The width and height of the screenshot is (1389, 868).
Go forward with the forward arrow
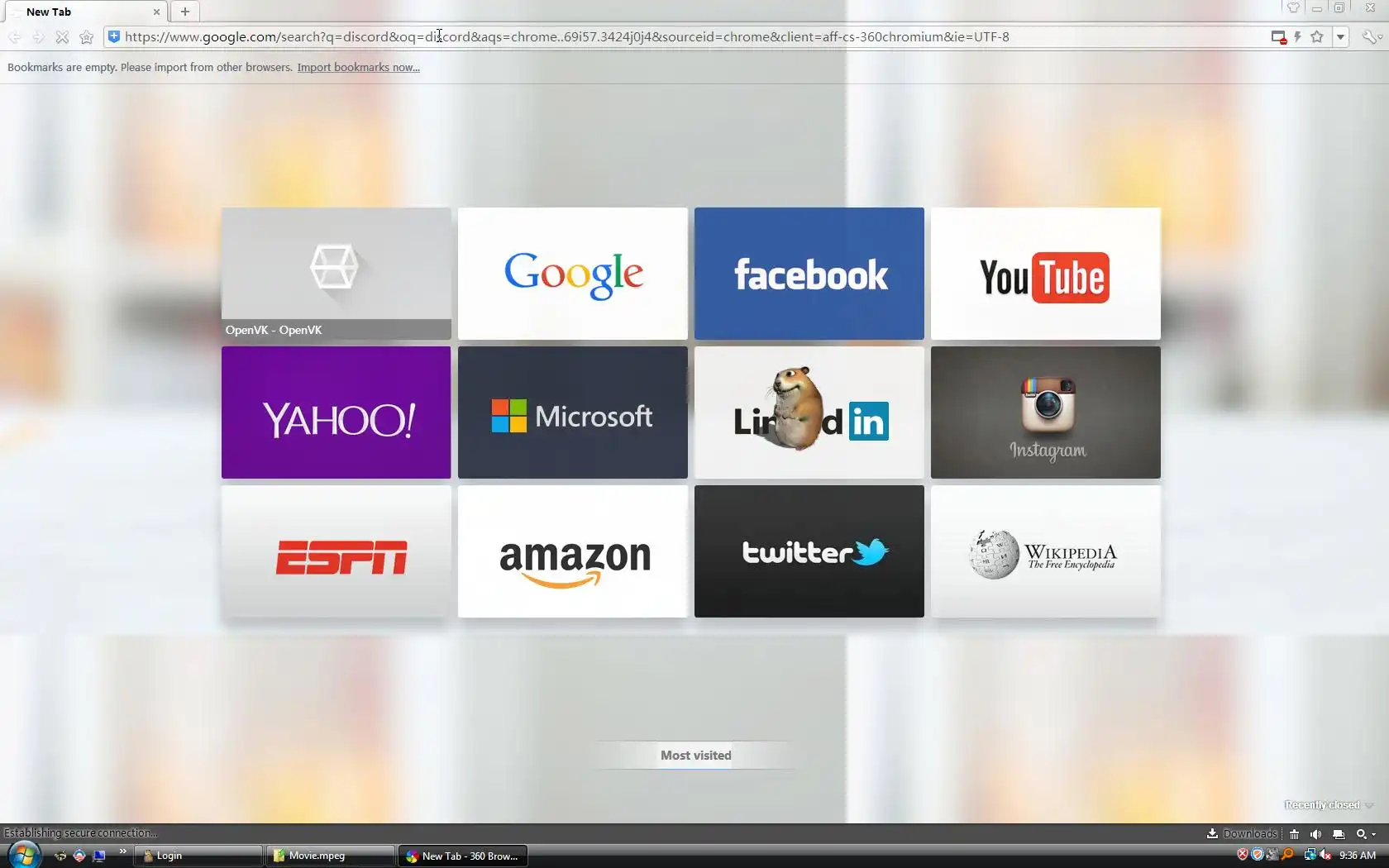(38, 37)
